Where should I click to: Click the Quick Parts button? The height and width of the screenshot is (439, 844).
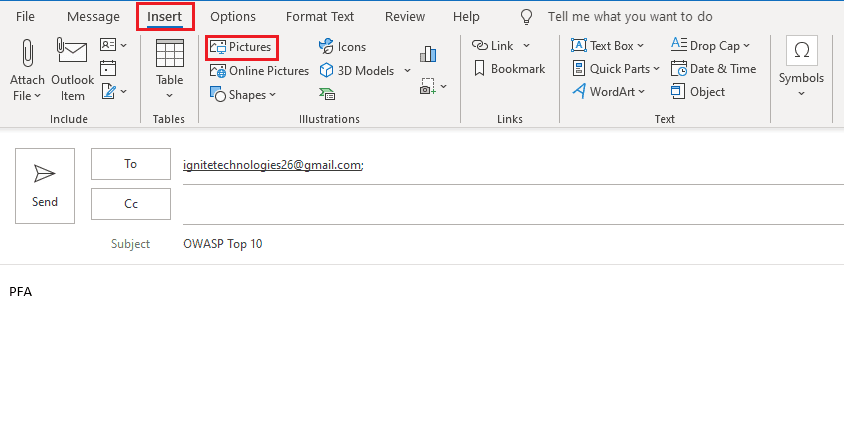tap(610, 69)
